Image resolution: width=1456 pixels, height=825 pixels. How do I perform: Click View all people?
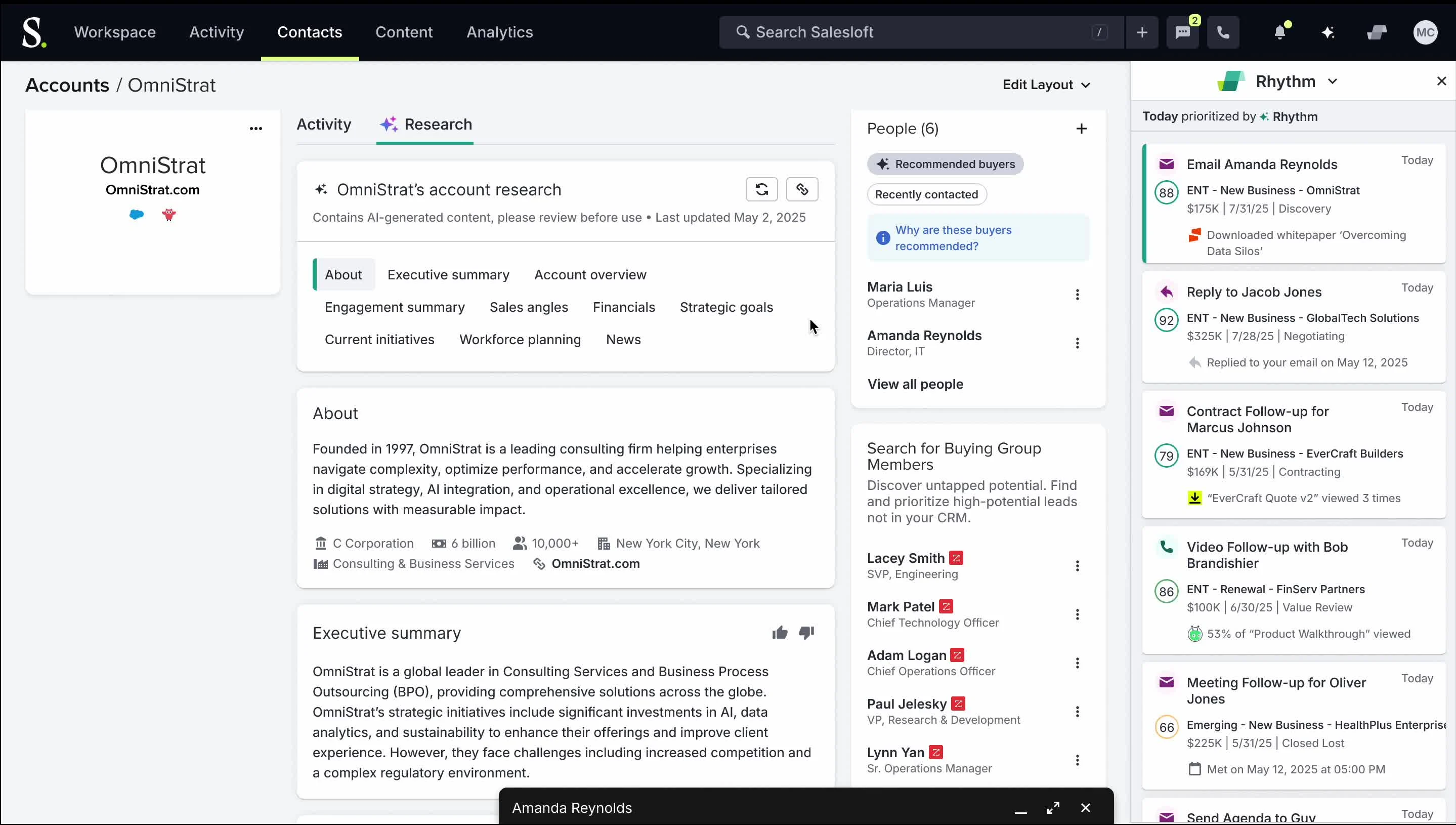(x=915, y=384)
